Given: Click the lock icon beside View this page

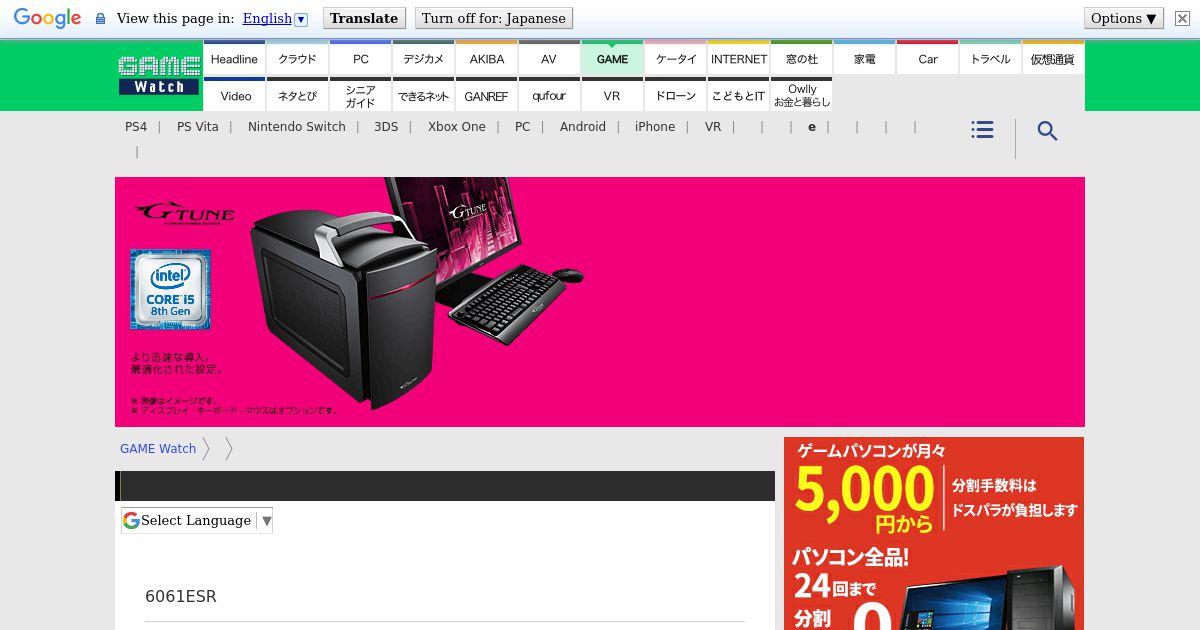Looking at the screenshot, I should pyautogui.click(x=100, y=18).
